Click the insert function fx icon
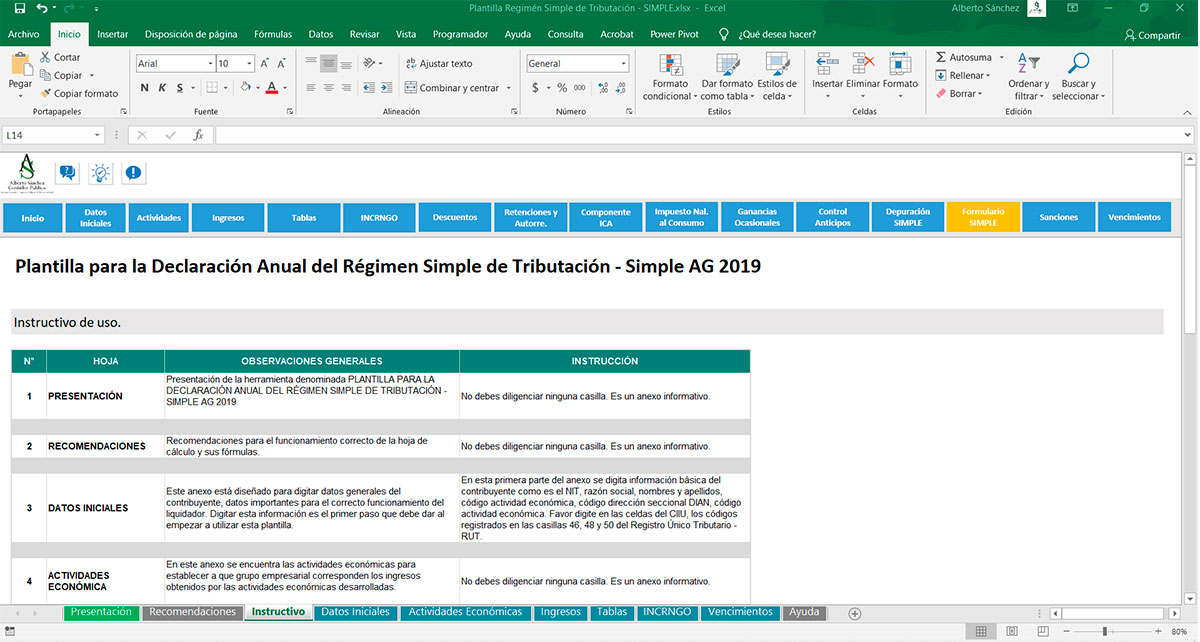The image size is (1200, 642). click(x=198, y=135)
